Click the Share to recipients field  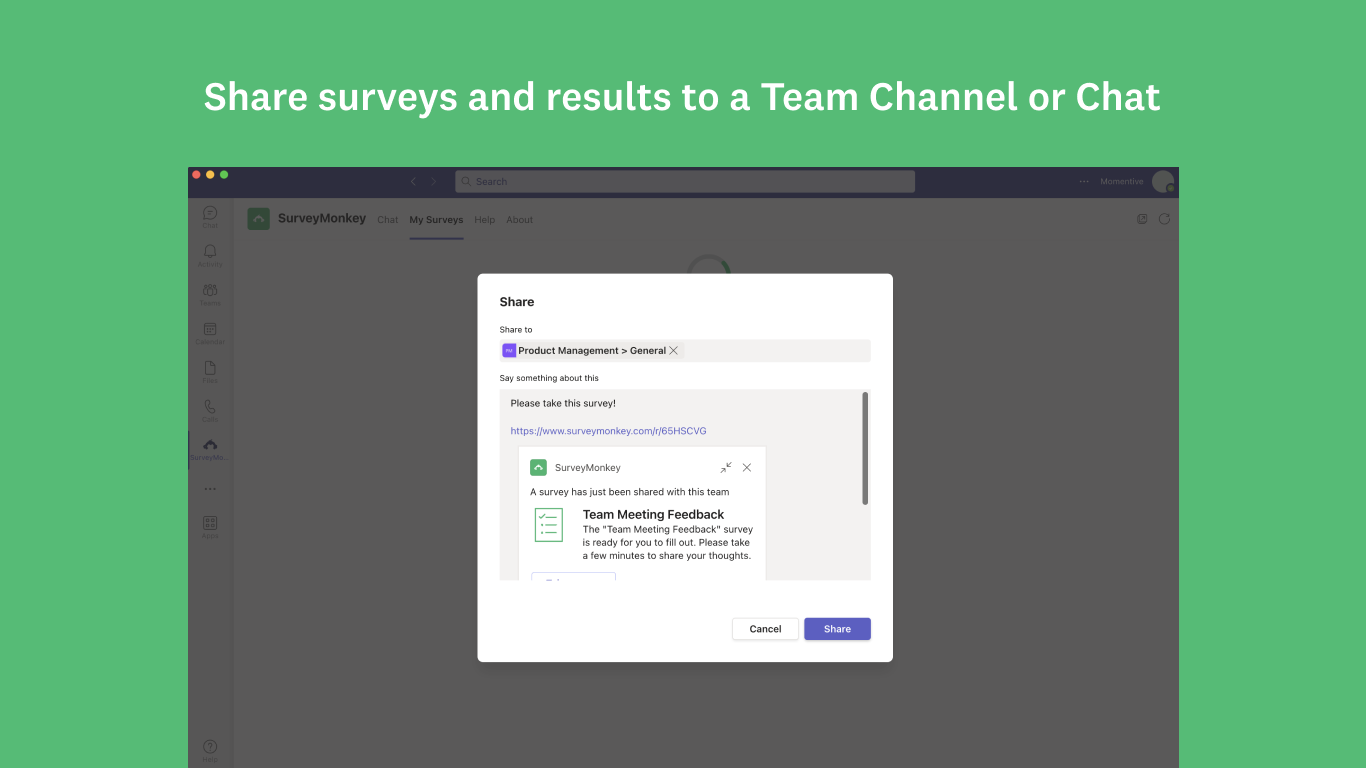pos(685,351)
